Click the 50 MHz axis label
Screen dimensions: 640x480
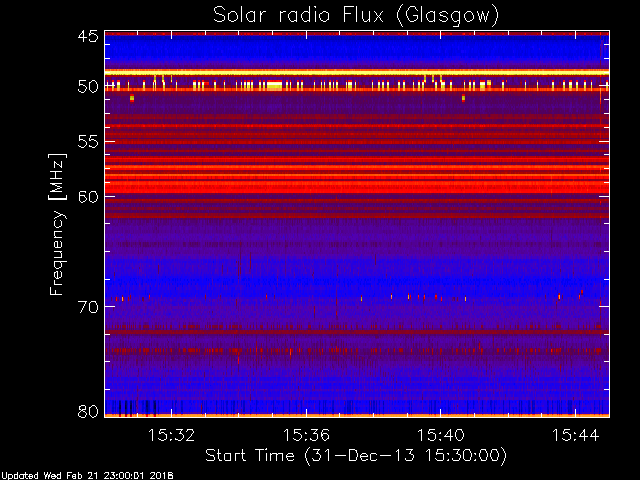point(88,87)
